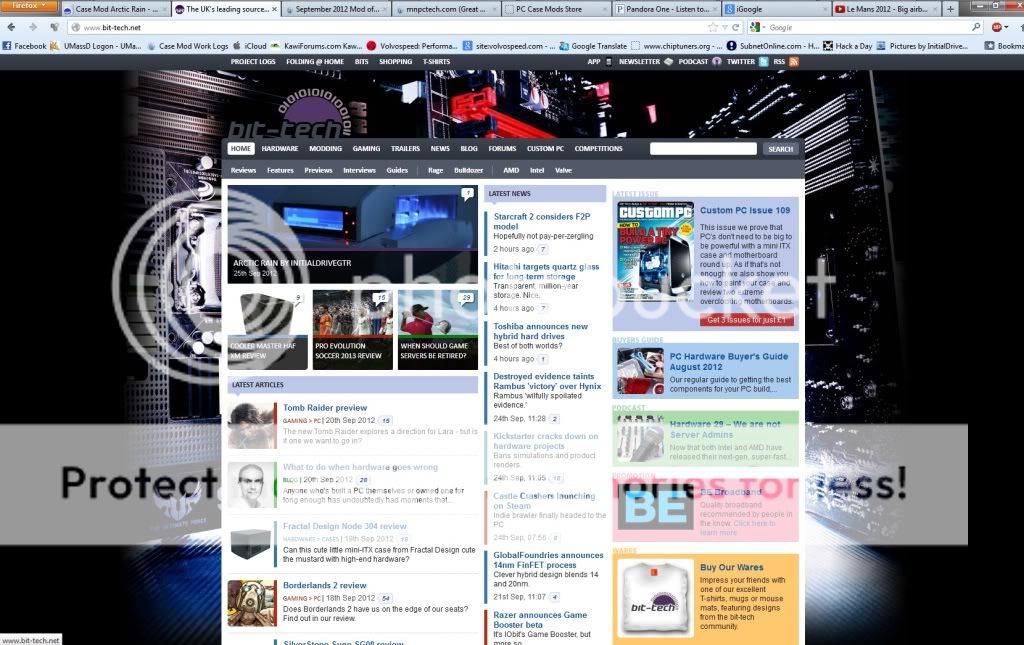
Task: Close the active bit-tech tab
Action: coord(274,9)
